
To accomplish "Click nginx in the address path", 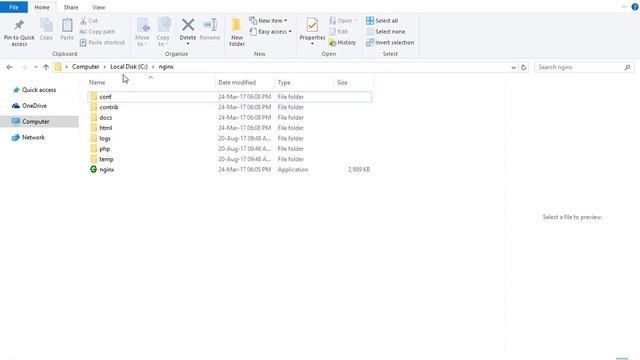I will coord(166,67).
